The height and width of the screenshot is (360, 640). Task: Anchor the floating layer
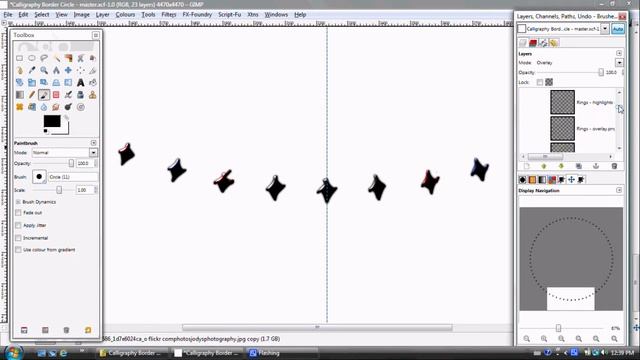pos(596,166)
